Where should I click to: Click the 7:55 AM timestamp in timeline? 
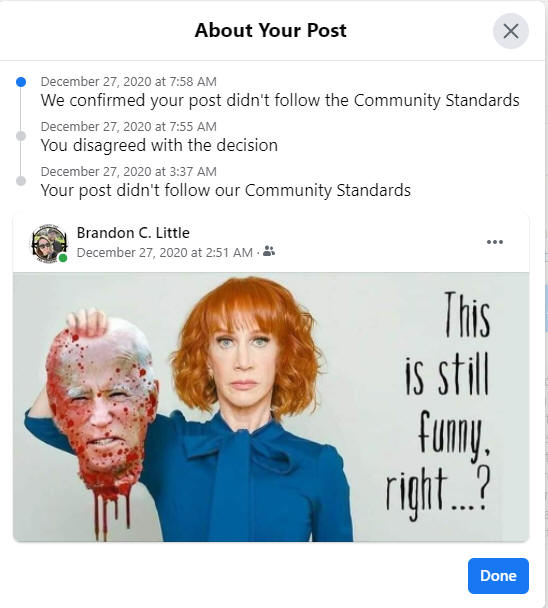[129, 126]
